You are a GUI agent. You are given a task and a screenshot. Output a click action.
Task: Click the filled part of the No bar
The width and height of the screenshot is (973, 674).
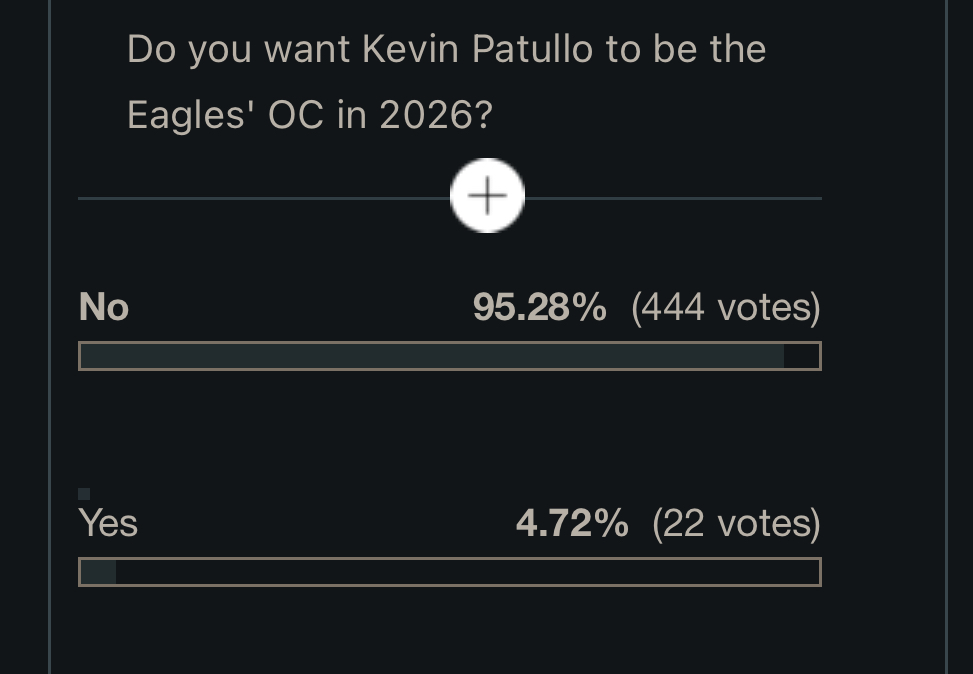coord(430,356)
